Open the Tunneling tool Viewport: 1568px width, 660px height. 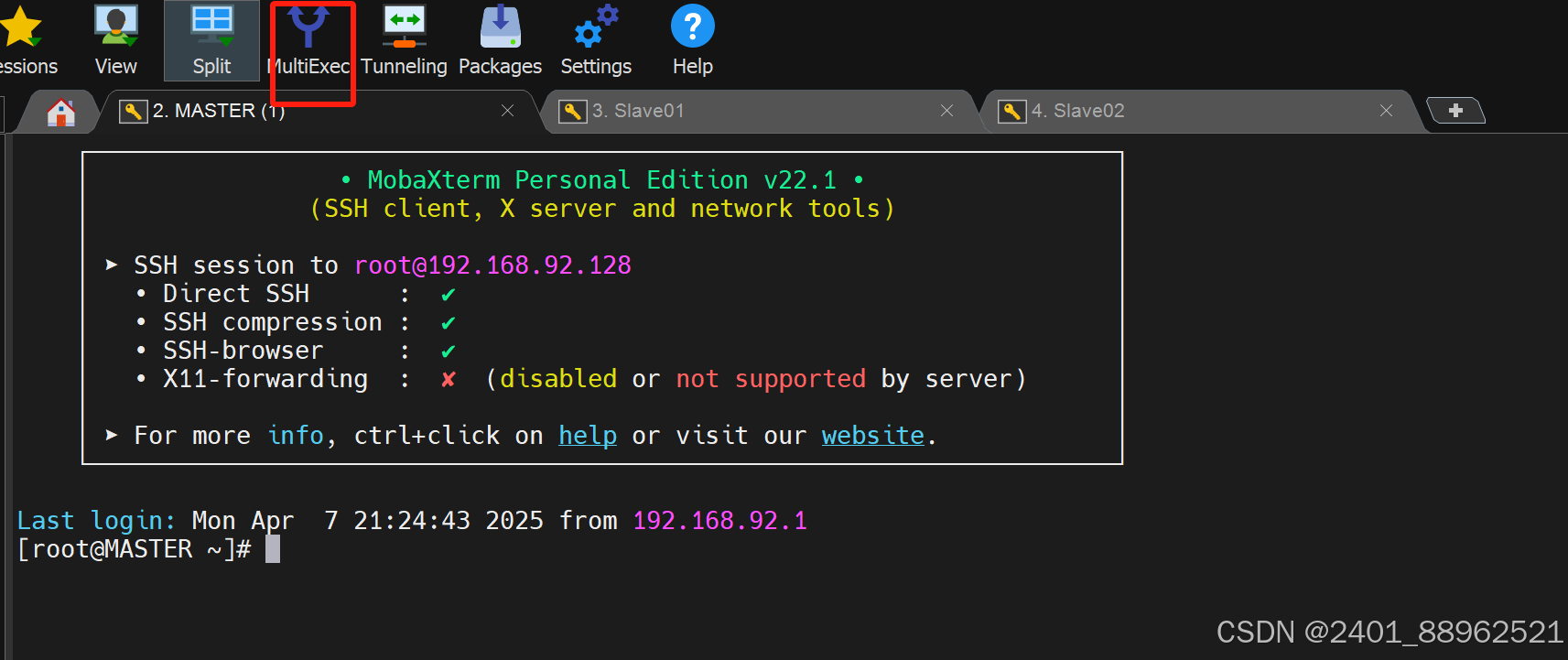[x=404, y=41]
